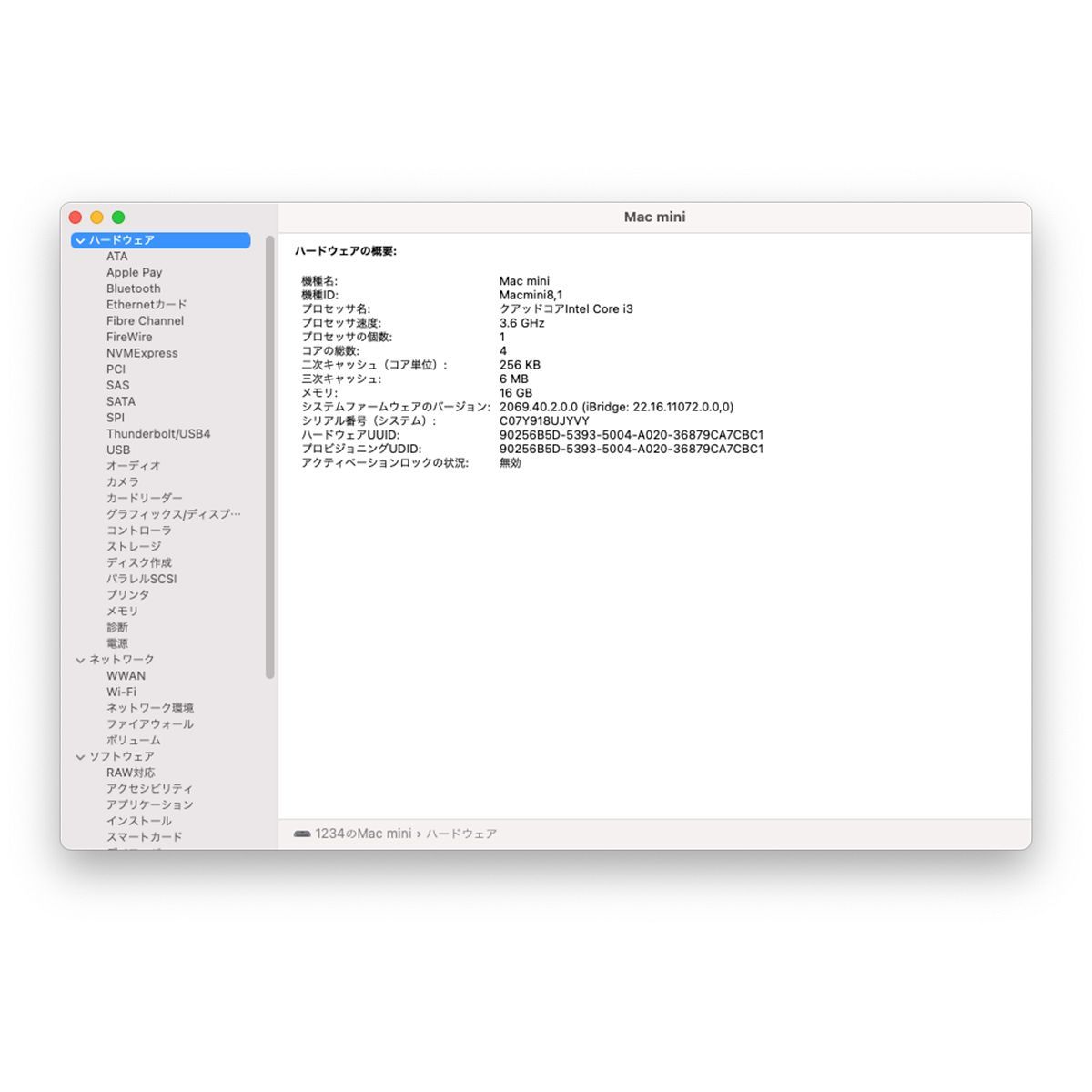This screenshot has width=1092, height=1092.
Task: Click 1234のMac mini in path bar
Action: click(363, 834)
